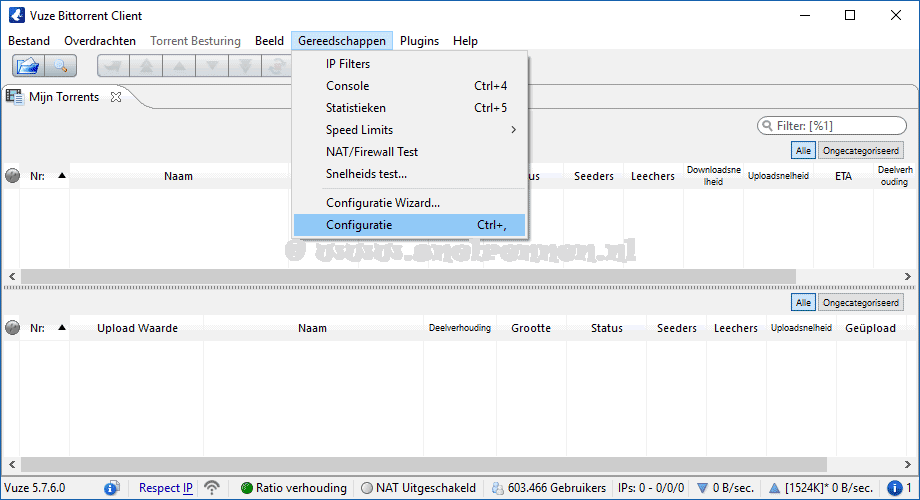Close the Mijn Torrents tab

[116, 97]
